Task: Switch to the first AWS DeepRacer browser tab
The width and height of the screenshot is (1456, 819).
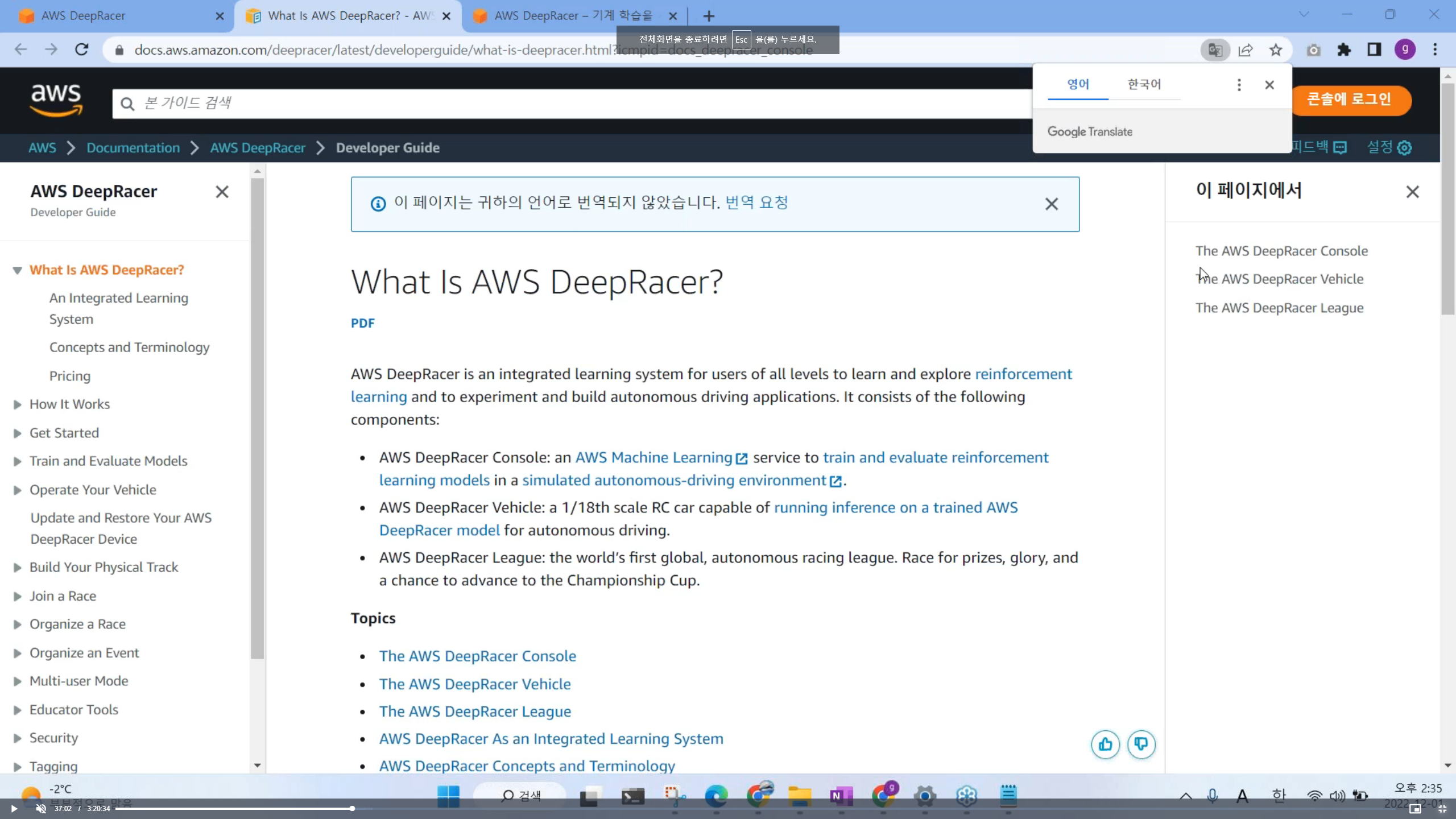Action: (x=114, y=16)
